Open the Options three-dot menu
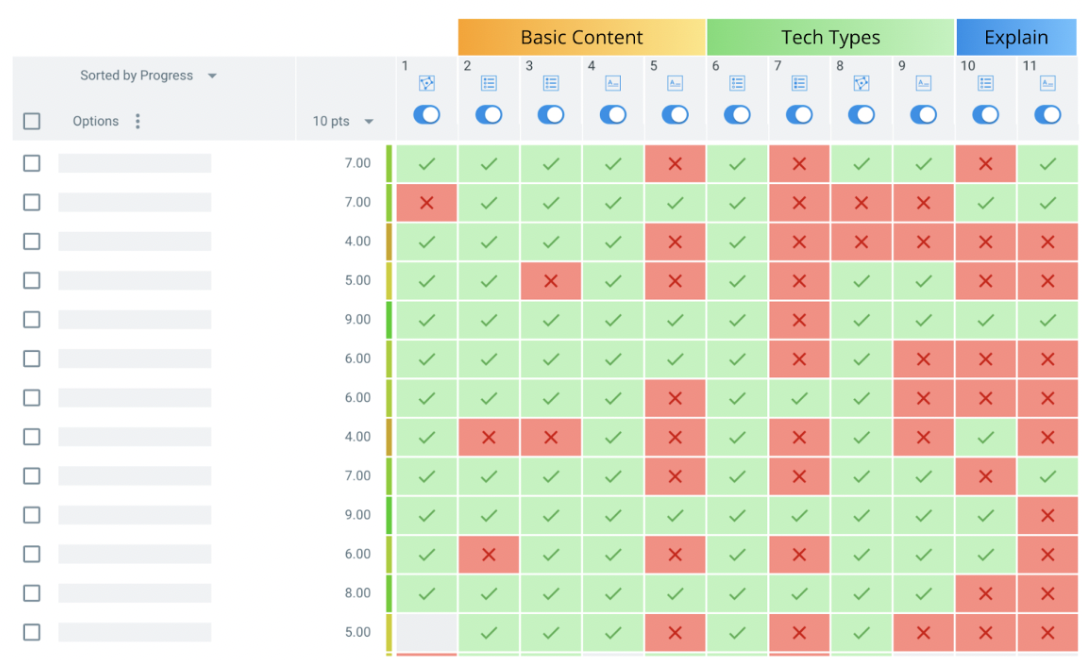The width and height of the screenshot is (1082, 660). [138, 121]
